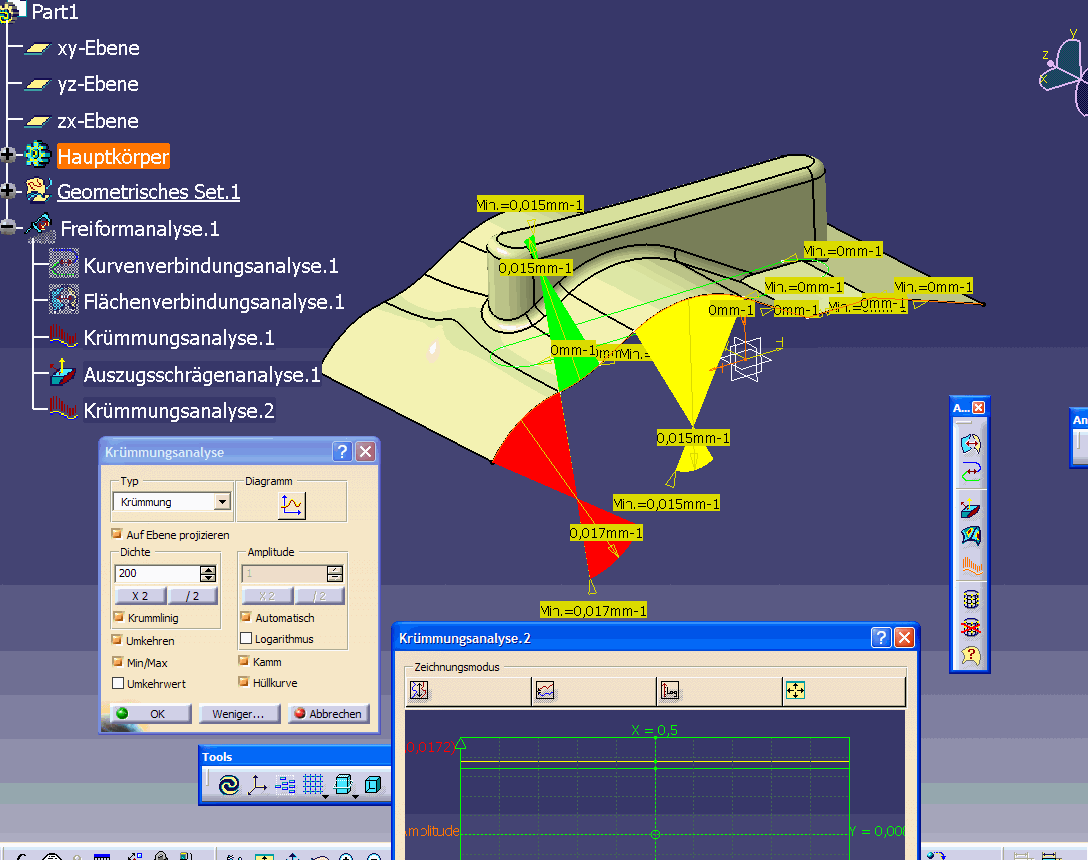Click the spiral update icon in Tools
The width and height of the screenshot is (1088, 860).
(228, 784)
